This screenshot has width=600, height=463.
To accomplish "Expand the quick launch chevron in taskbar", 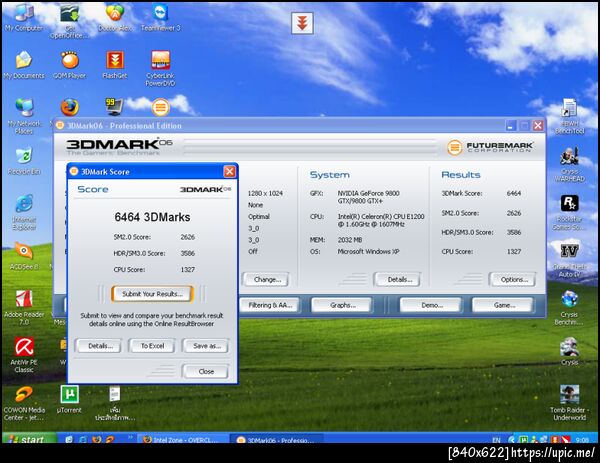I will [130, 437].
